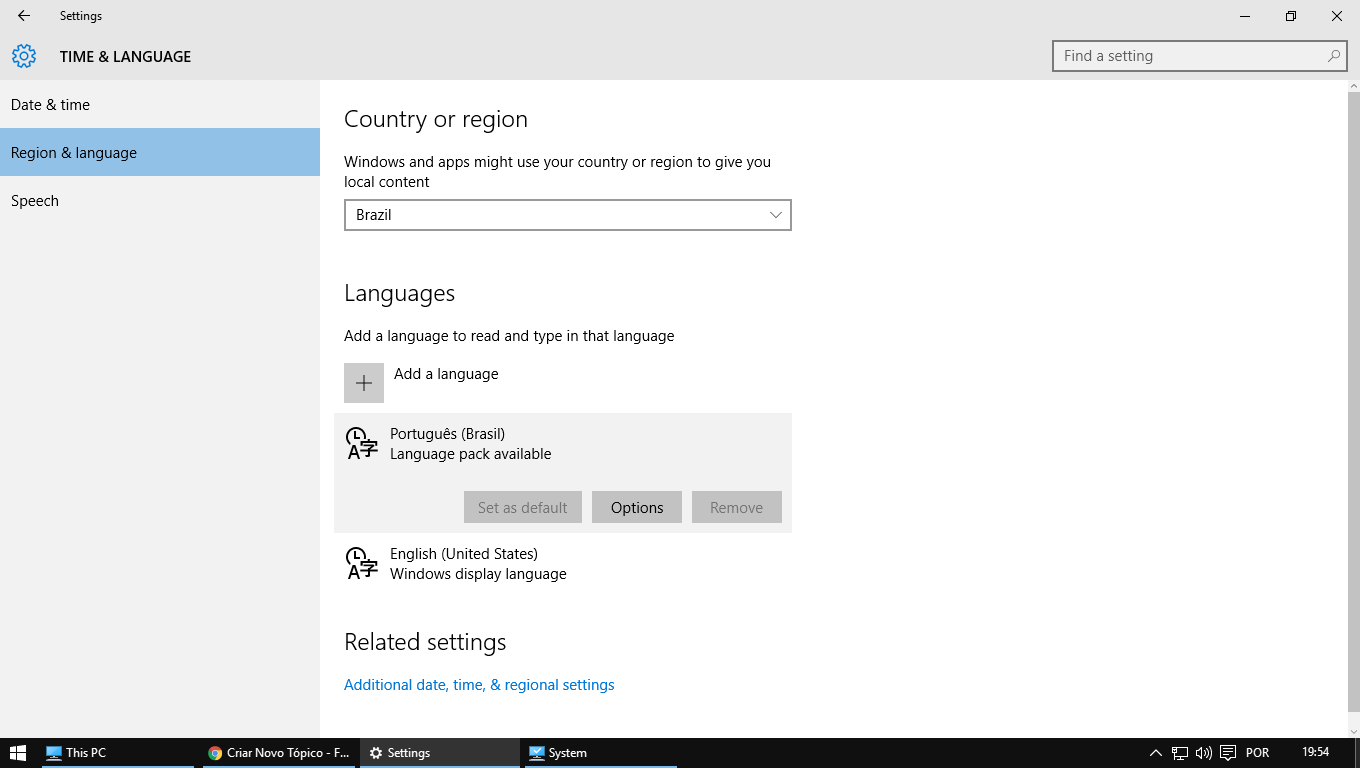Click the Windows display language text
This screenshot has width=1360, height=768.
(x=478, y=574)
